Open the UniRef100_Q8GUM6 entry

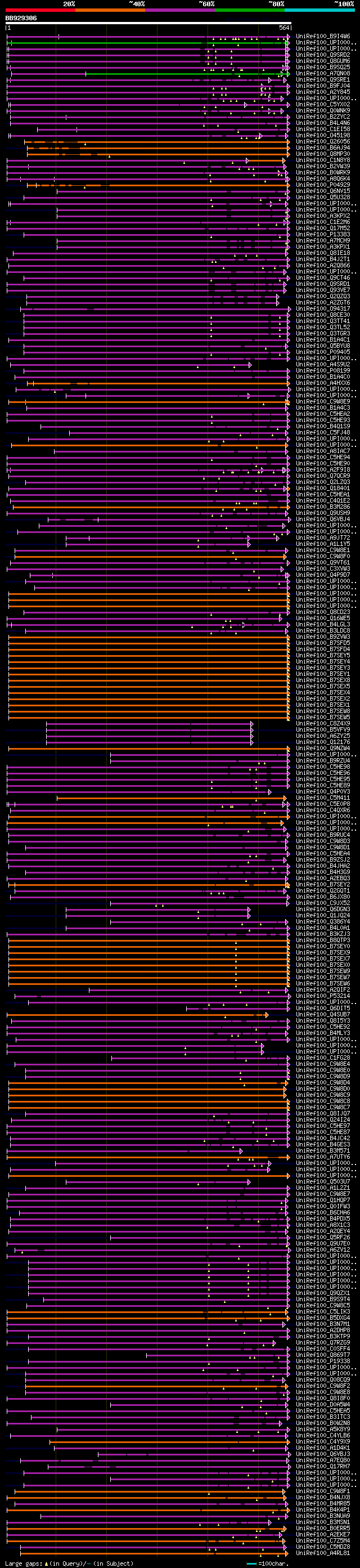[323, 61]
